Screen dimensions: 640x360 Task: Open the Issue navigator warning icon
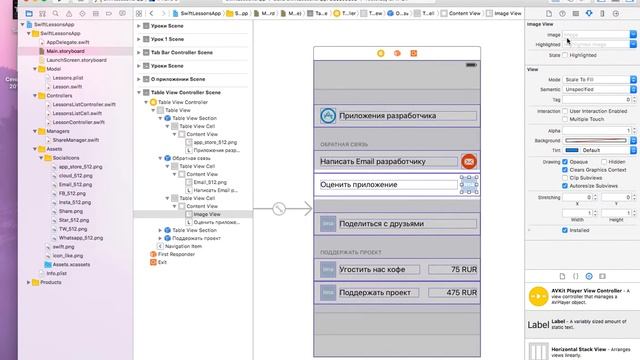coord(69,13)
